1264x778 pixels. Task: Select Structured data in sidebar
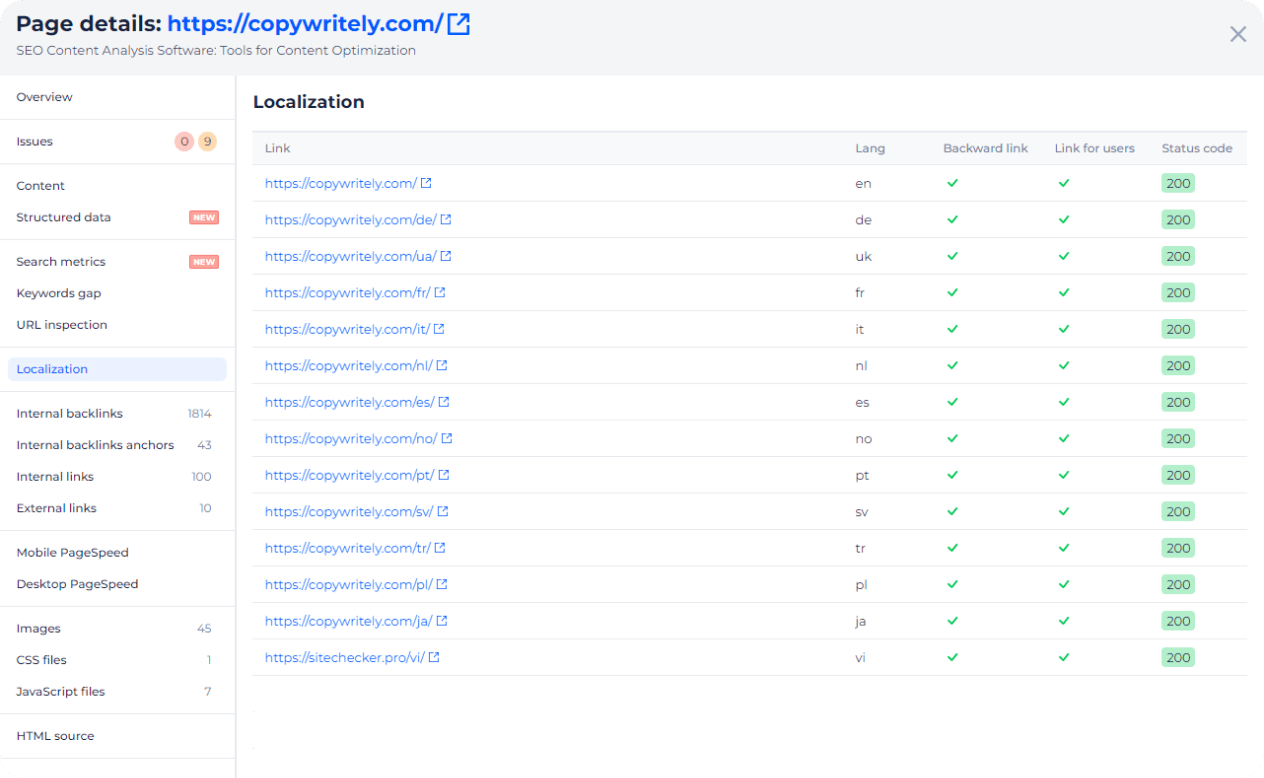point(64,217)
